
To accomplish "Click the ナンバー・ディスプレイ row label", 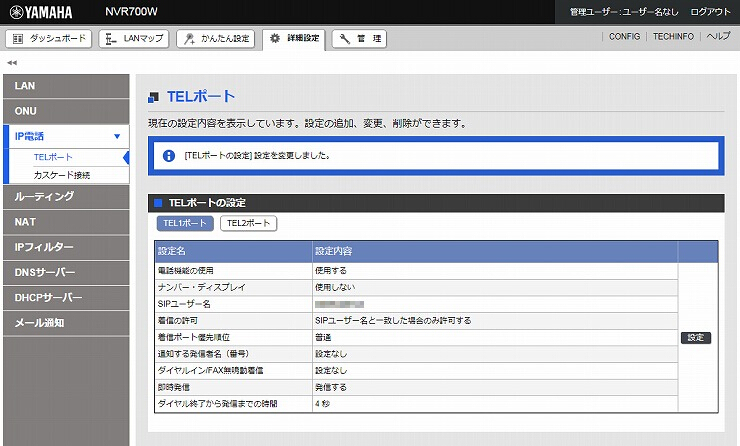I will point(202,287).
